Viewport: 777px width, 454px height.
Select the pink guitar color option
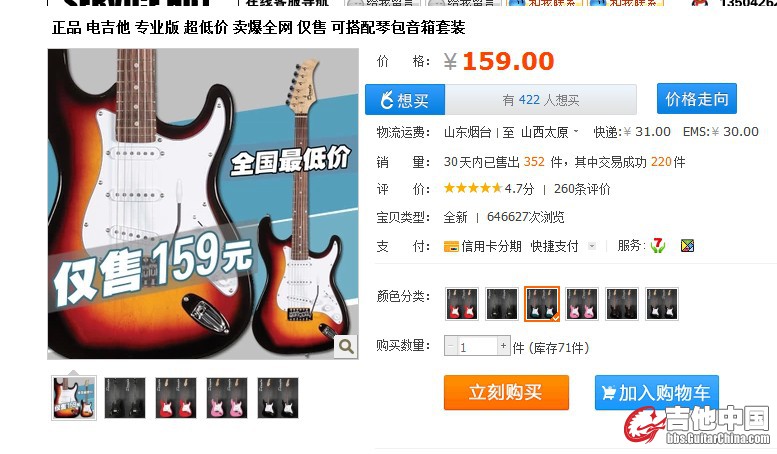582,303
